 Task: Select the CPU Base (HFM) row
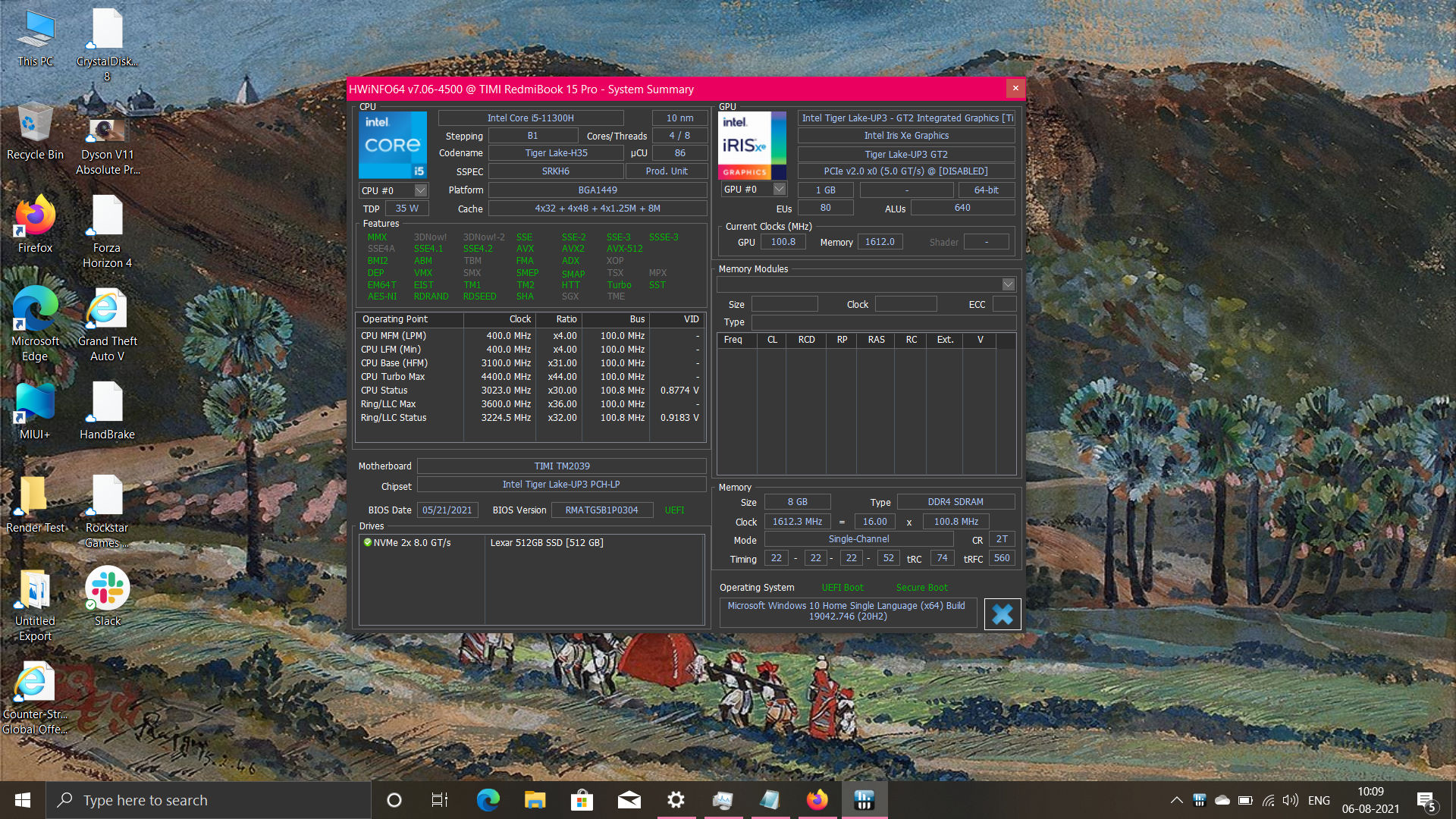[x=530, y=363]
